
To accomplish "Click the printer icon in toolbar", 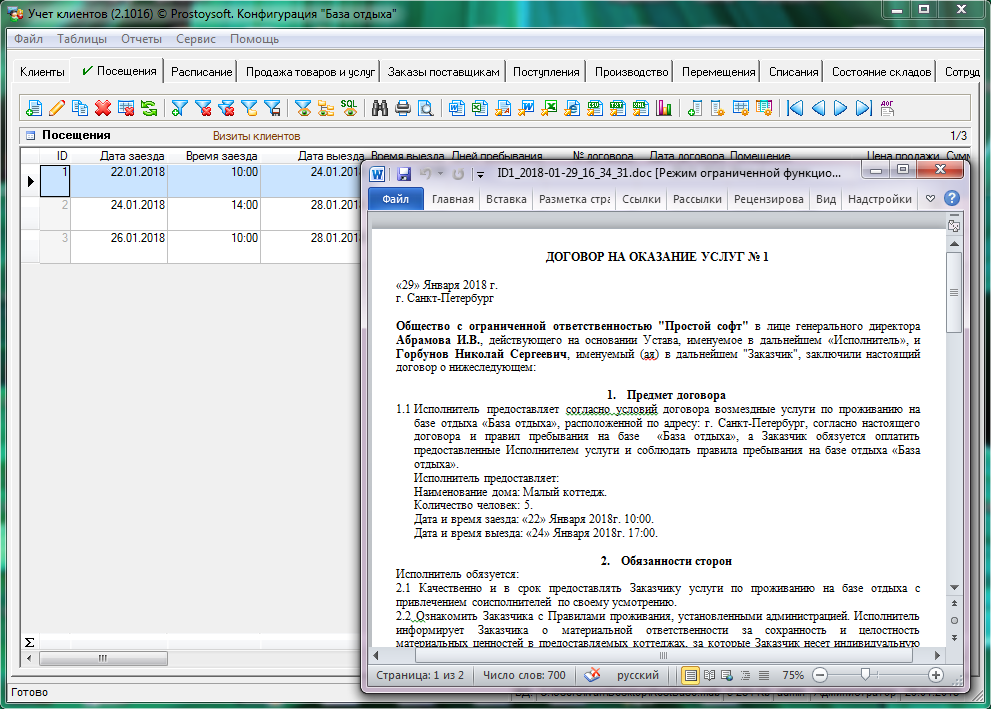I will click(x=403, y=108).
